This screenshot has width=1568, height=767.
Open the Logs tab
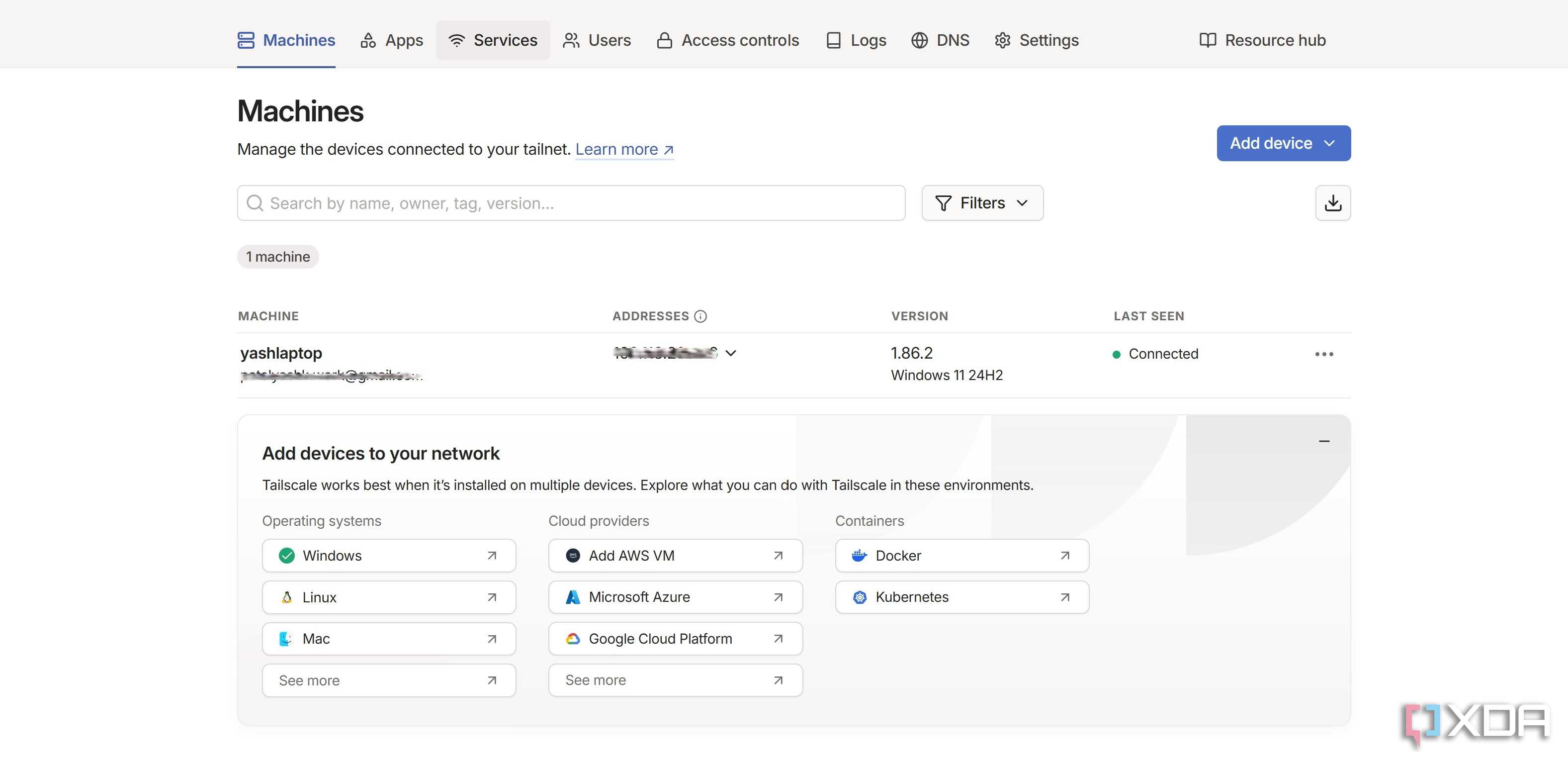click(856, 40)
